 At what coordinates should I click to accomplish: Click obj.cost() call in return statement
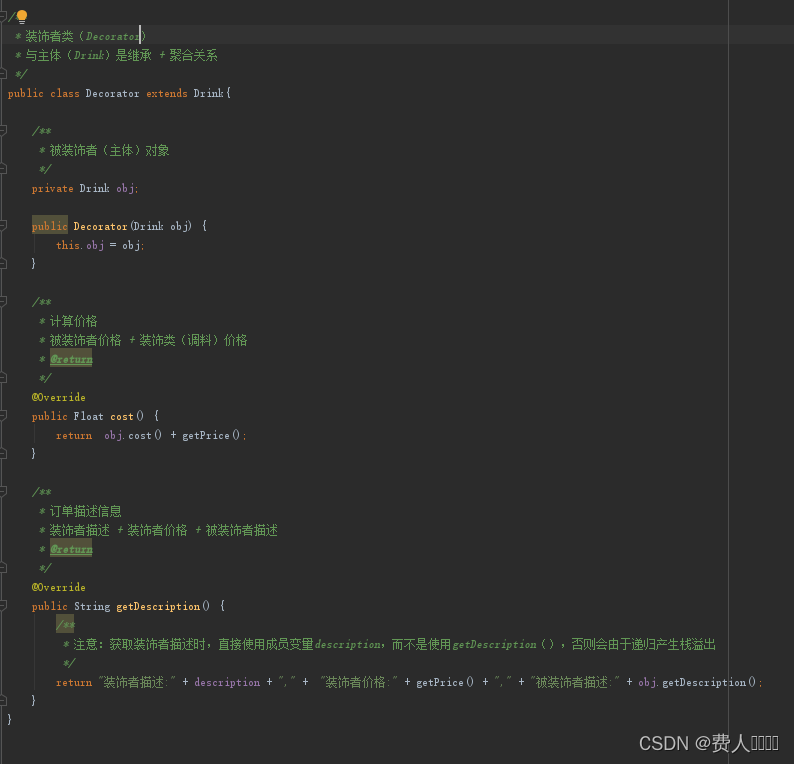pyautogui.click(x=133, y=435)
